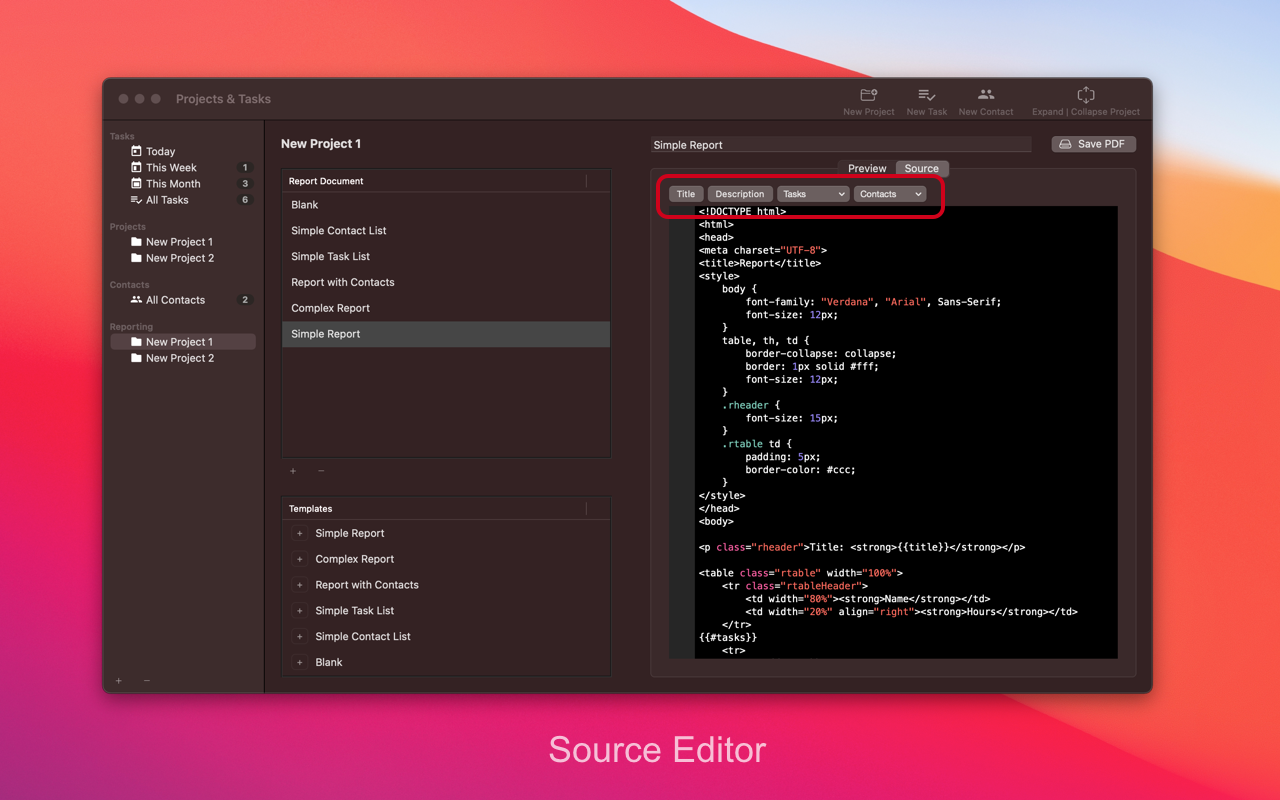
Task: Click the Simple Report name field
Action: pos(840,145)
